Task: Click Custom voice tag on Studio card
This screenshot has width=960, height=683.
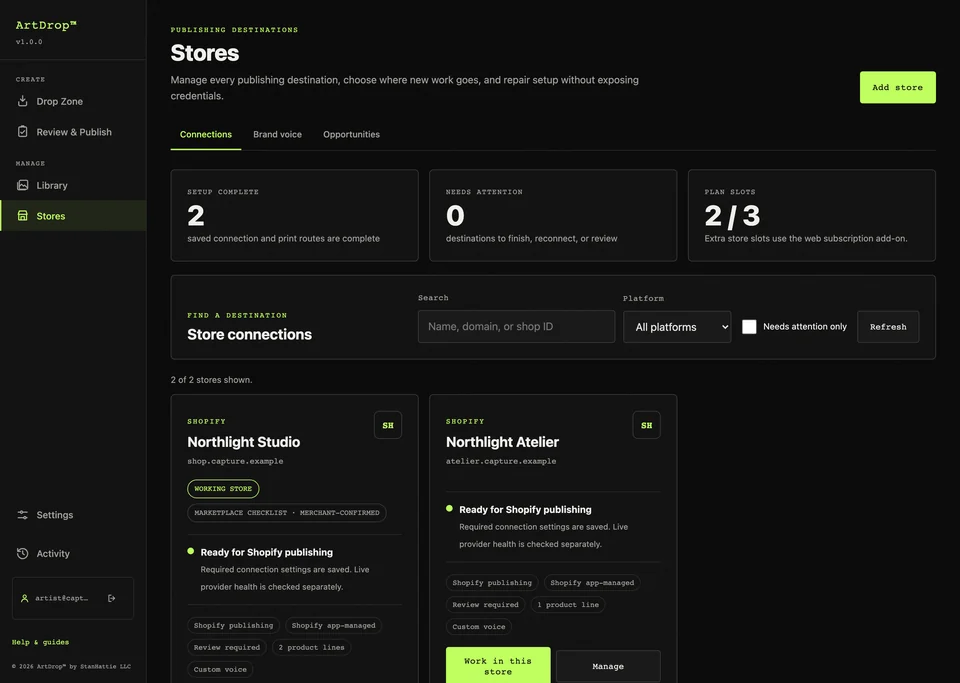Action: (220, 670)
